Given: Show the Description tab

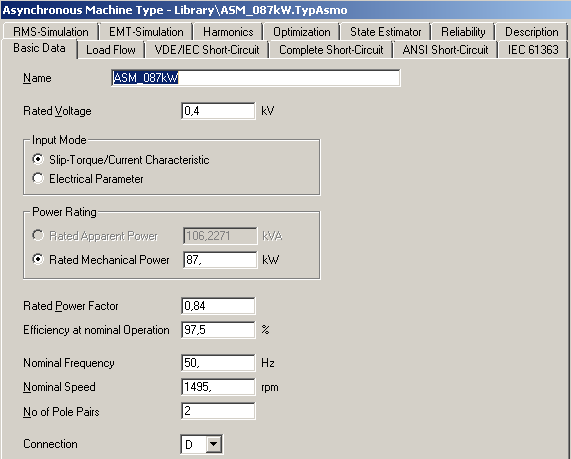Looking at the screenshot, I should 531,32.
